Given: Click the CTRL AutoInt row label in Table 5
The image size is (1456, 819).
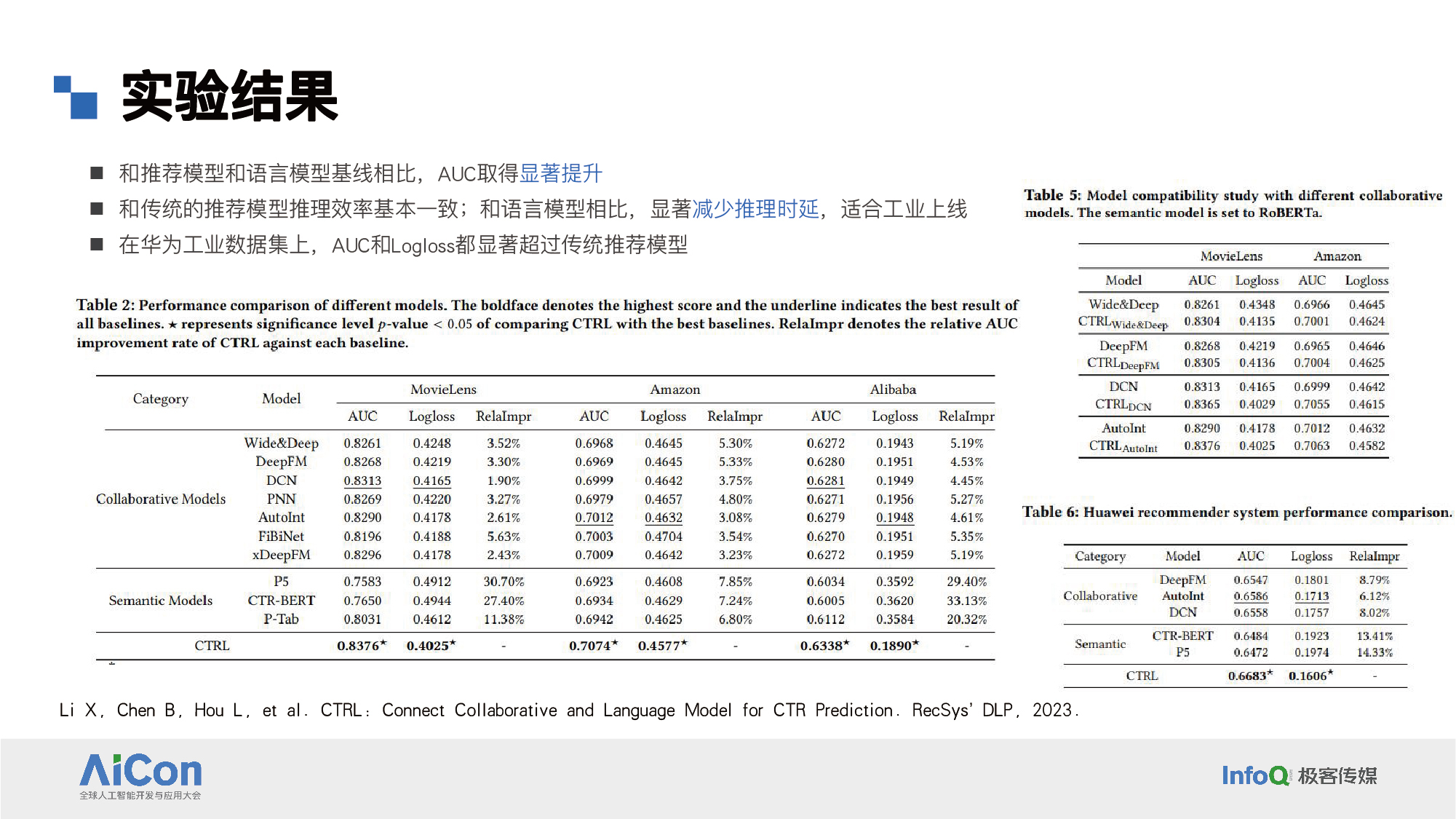Looking at the screenshot, I should pos(1123,446).
